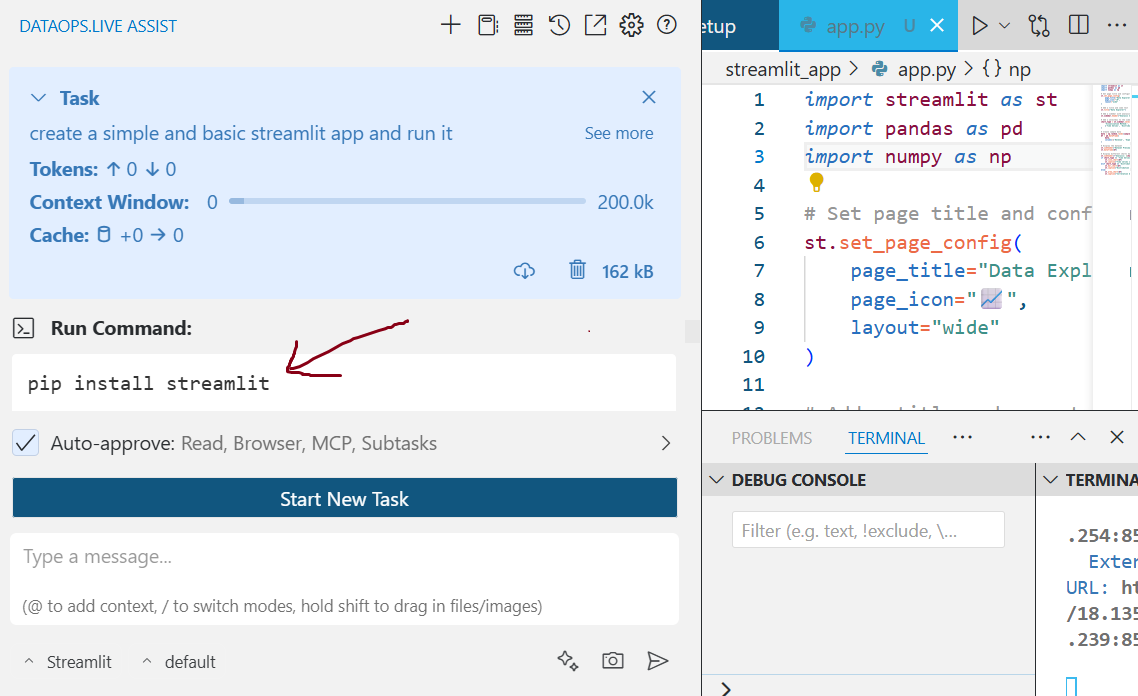
Task: Close the app.py tab
Action: click(937, 25)
